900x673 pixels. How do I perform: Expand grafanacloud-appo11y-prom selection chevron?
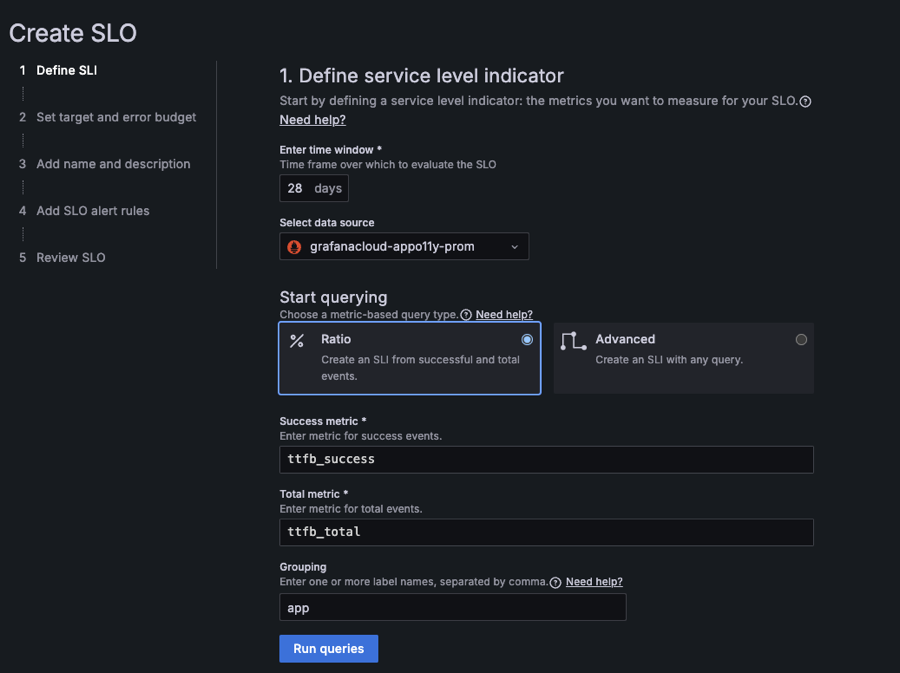[516, 246]
